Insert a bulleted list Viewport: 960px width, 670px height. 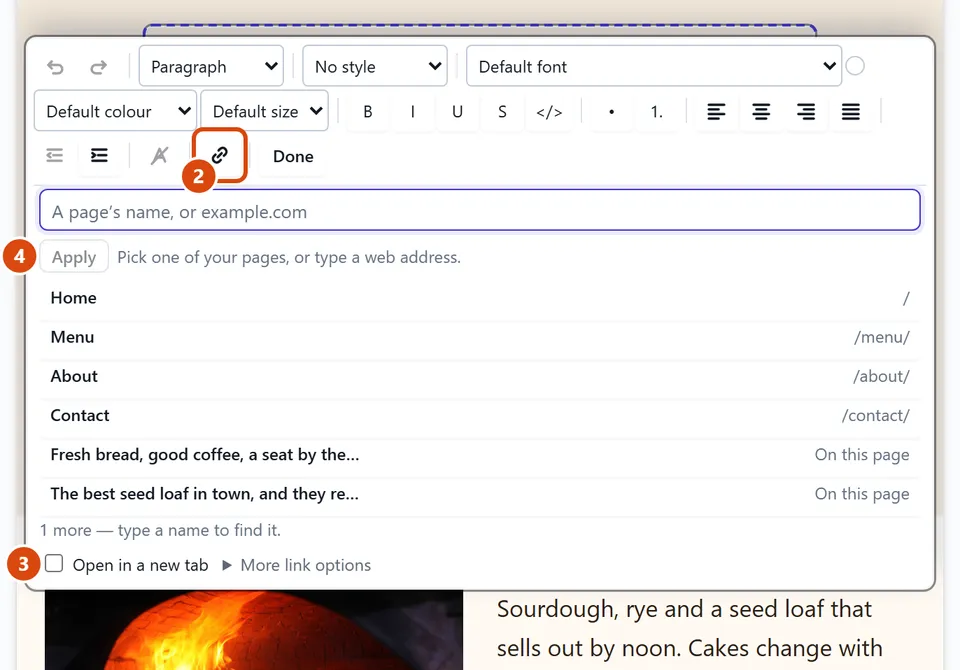(611, 111)
